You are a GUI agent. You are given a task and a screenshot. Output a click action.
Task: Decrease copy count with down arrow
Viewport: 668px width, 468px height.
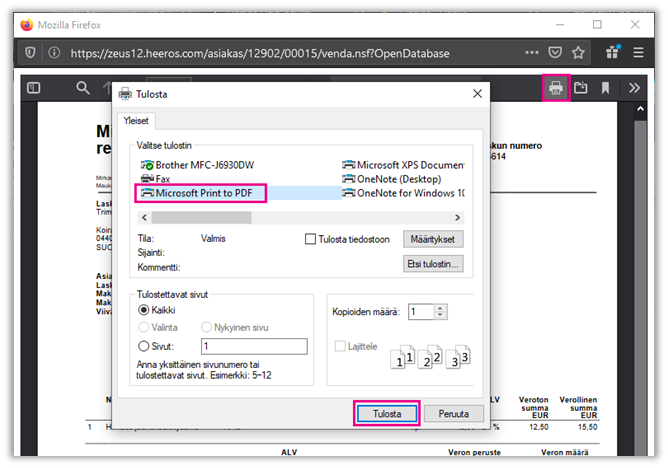[441, 316]
